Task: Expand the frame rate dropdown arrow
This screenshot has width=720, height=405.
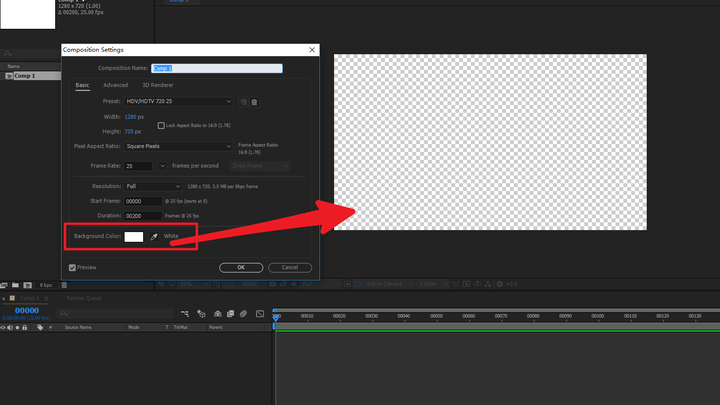Action: pyautogui.click(x=163, y=166)
